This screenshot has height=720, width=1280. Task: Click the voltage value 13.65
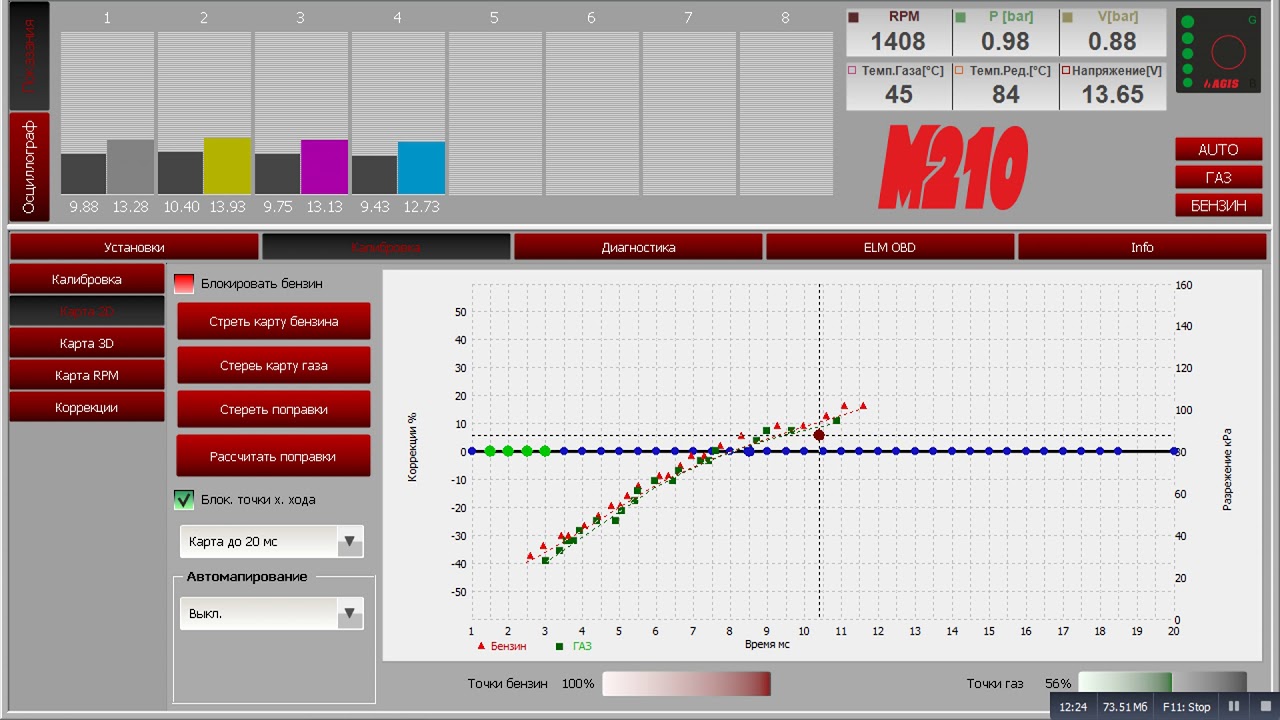[x=1113, y=94]
